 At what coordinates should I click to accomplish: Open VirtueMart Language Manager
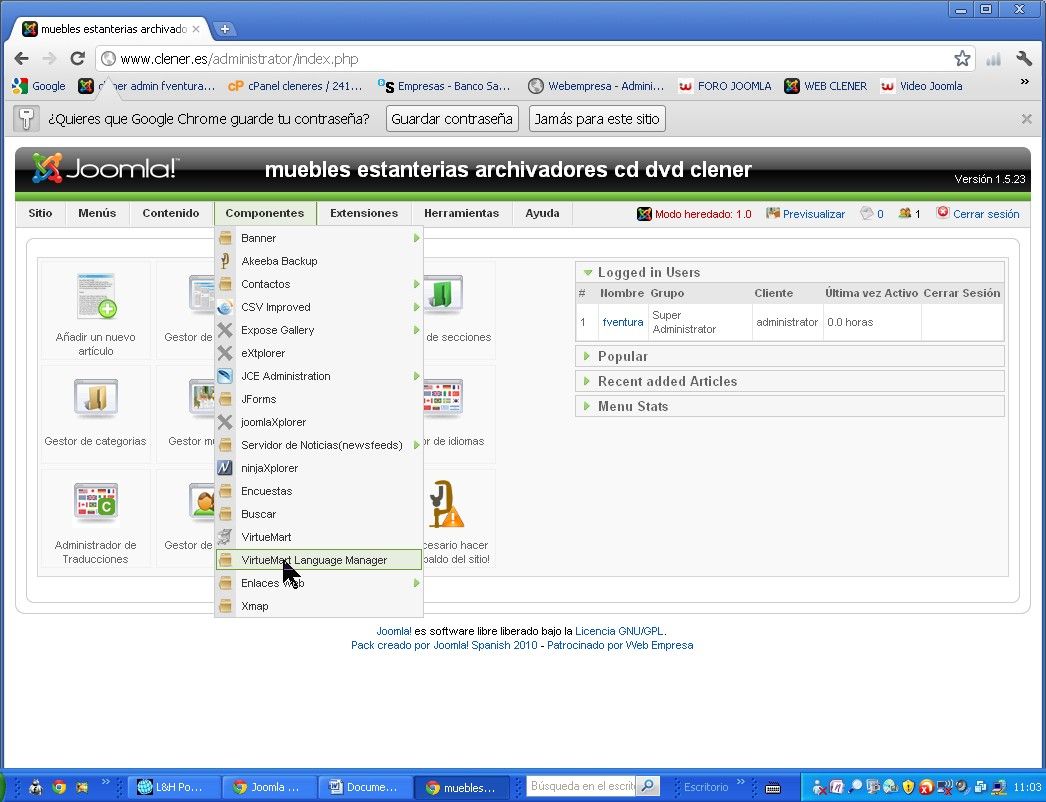pyautogui.click(x=319, y=560)
